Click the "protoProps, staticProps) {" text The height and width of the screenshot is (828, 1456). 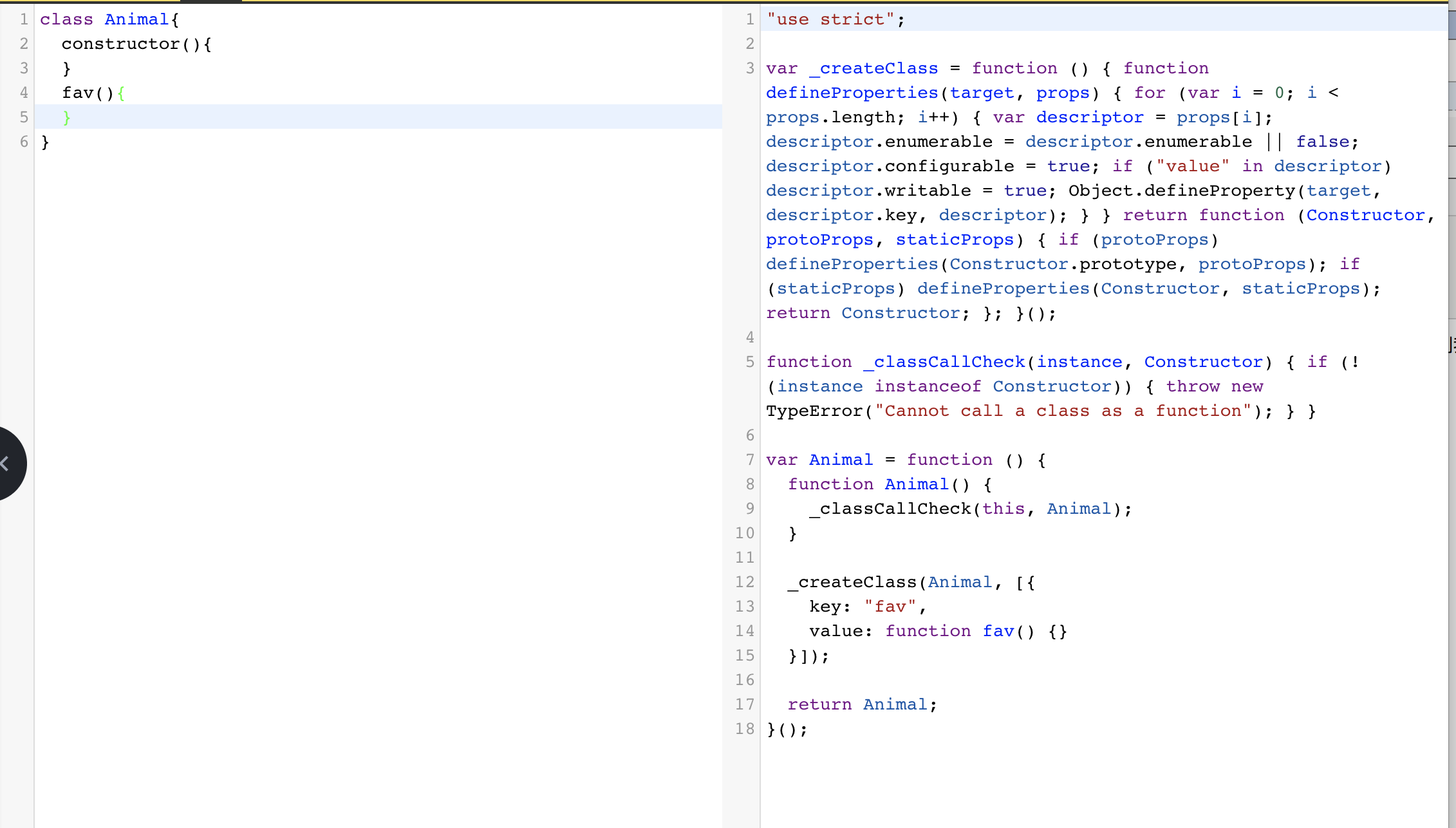coord(906,240)
